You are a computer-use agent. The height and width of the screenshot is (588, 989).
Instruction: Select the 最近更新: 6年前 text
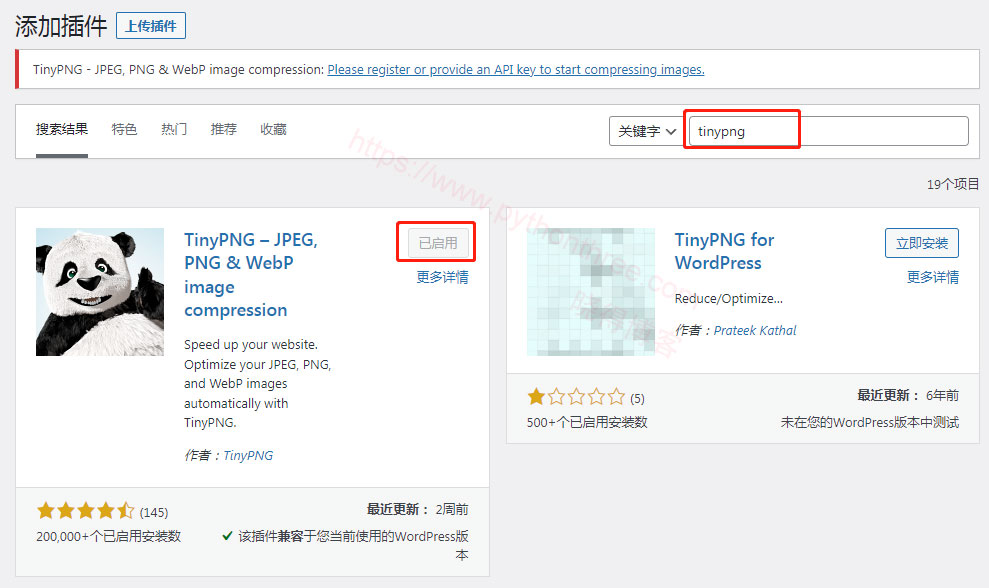908,395
